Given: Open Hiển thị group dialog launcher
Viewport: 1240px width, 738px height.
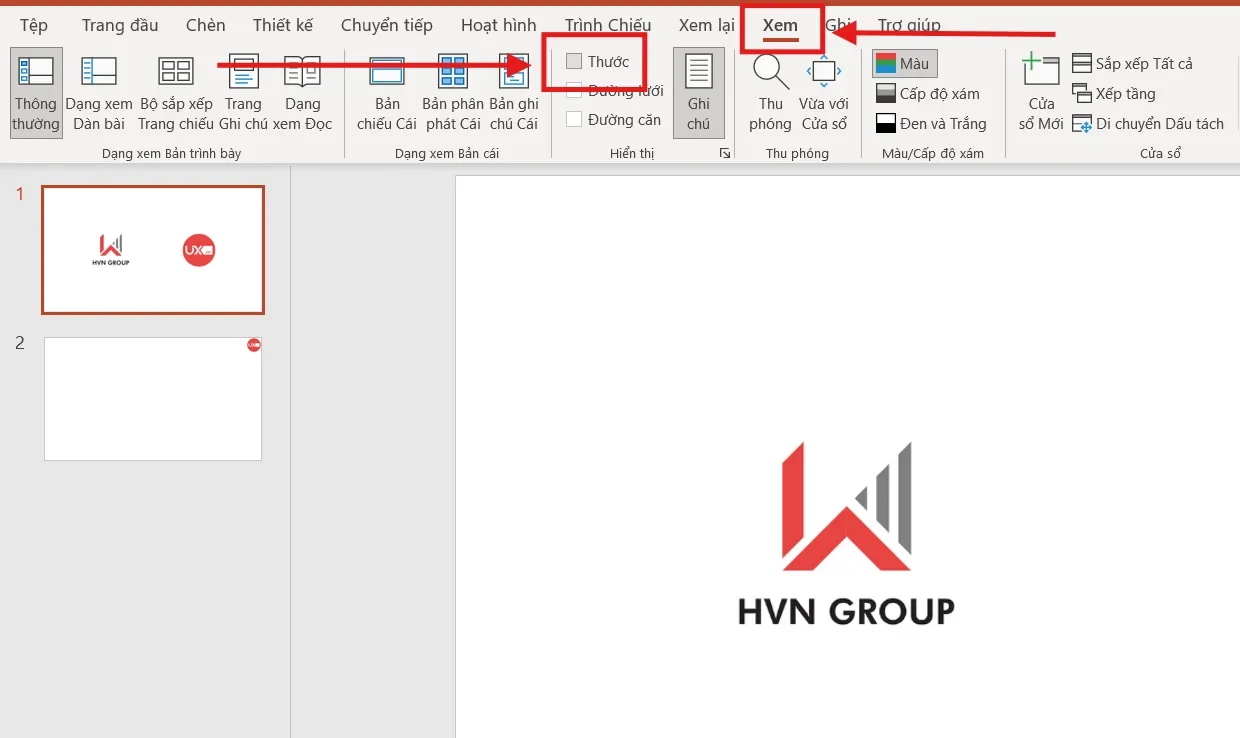Looking at the screenshot, I should coord(725,154).
